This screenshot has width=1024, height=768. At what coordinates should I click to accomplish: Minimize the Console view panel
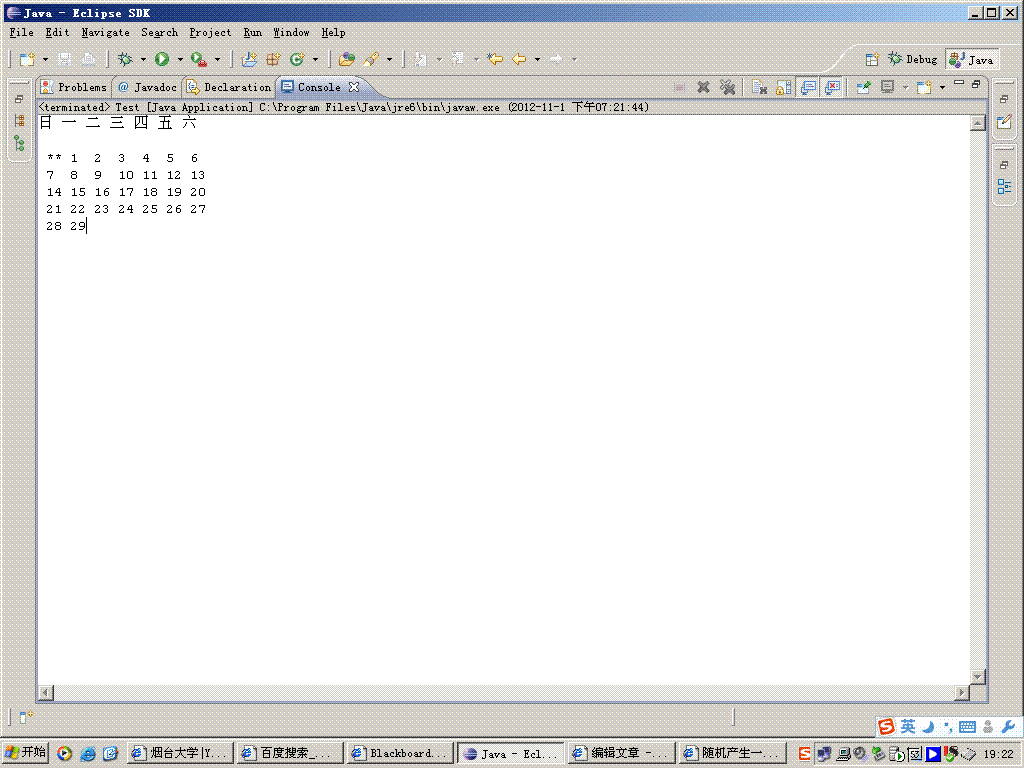[x=959, y=83]
